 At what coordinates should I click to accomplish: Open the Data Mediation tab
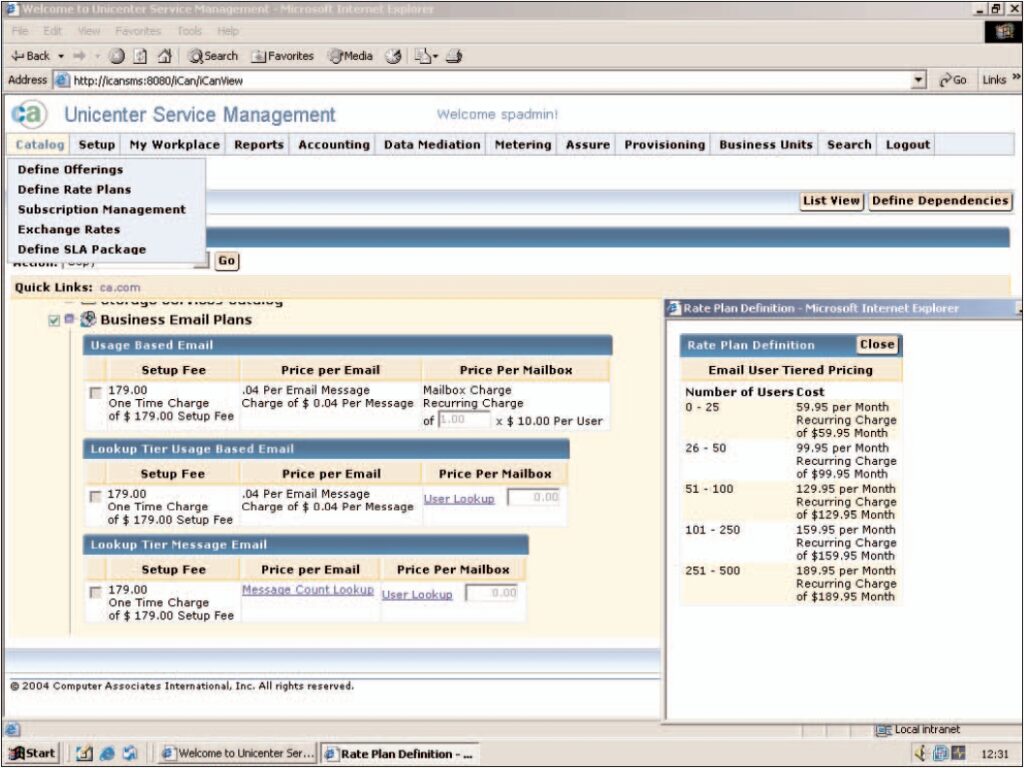(x=432, y=145)
